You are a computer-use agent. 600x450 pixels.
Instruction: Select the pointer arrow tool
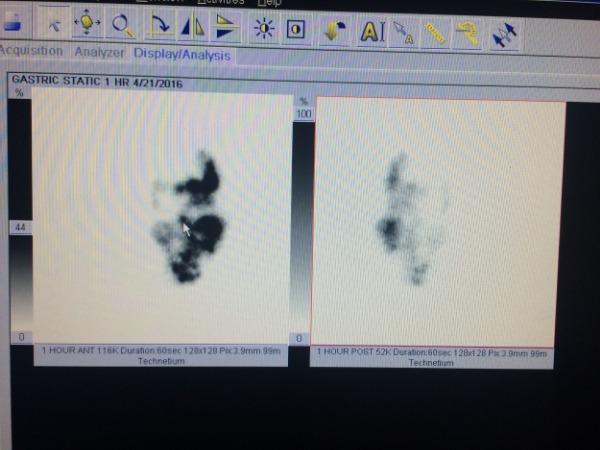(x=54, y=24)
